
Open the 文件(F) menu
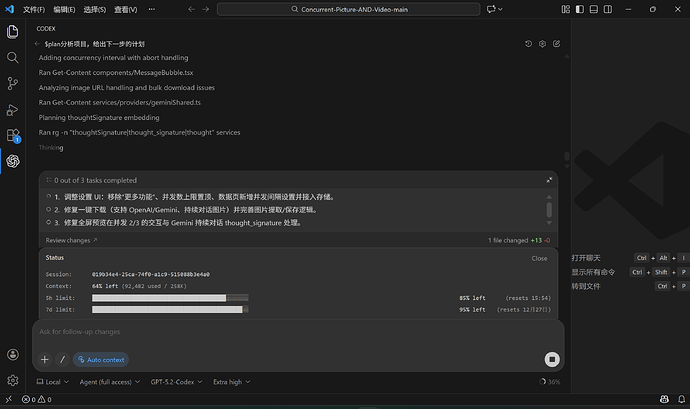pos(34,9)
